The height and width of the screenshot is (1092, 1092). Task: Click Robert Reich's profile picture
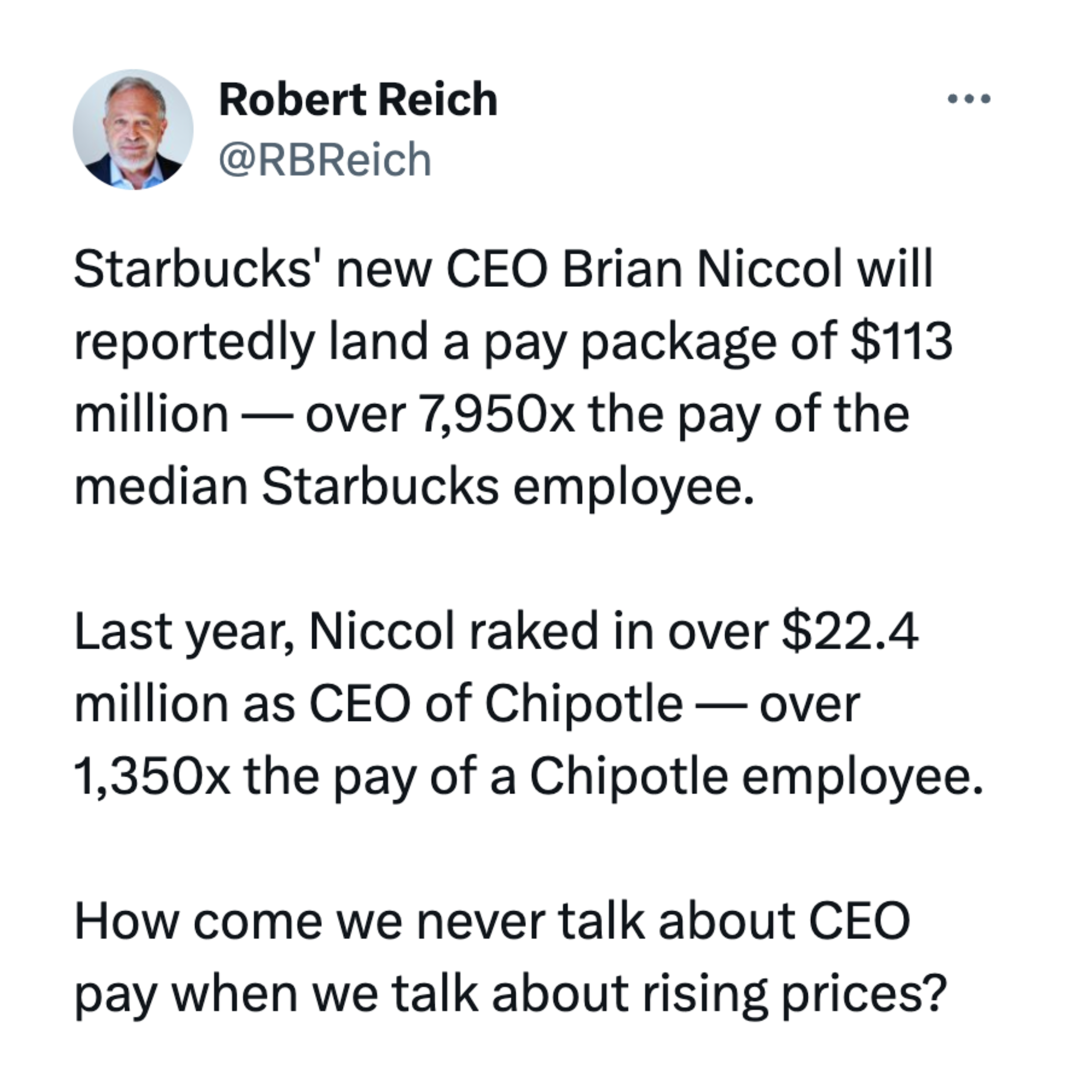pos(133,130)
